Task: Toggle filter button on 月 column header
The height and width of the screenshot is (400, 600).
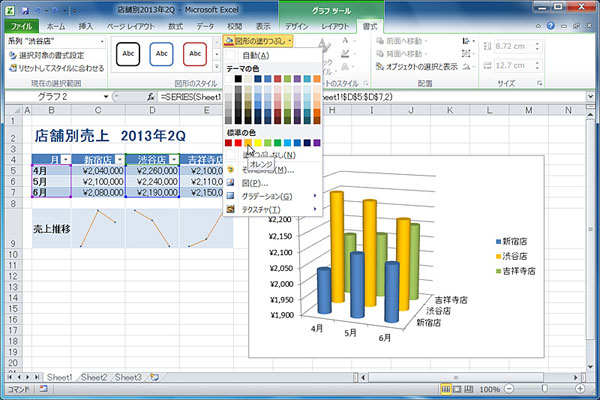Action: pyautogui.click(x=65, y=159)
